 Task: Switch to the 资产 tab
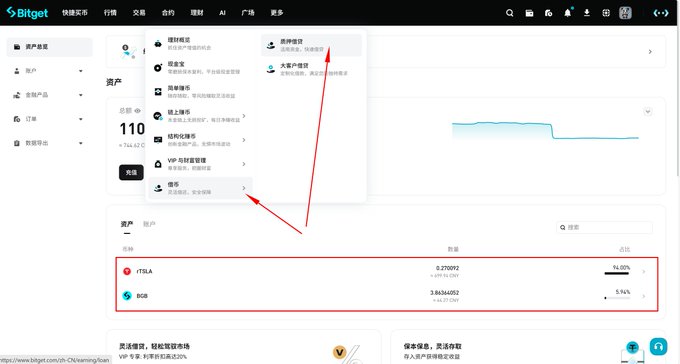[x=127, y=224]
